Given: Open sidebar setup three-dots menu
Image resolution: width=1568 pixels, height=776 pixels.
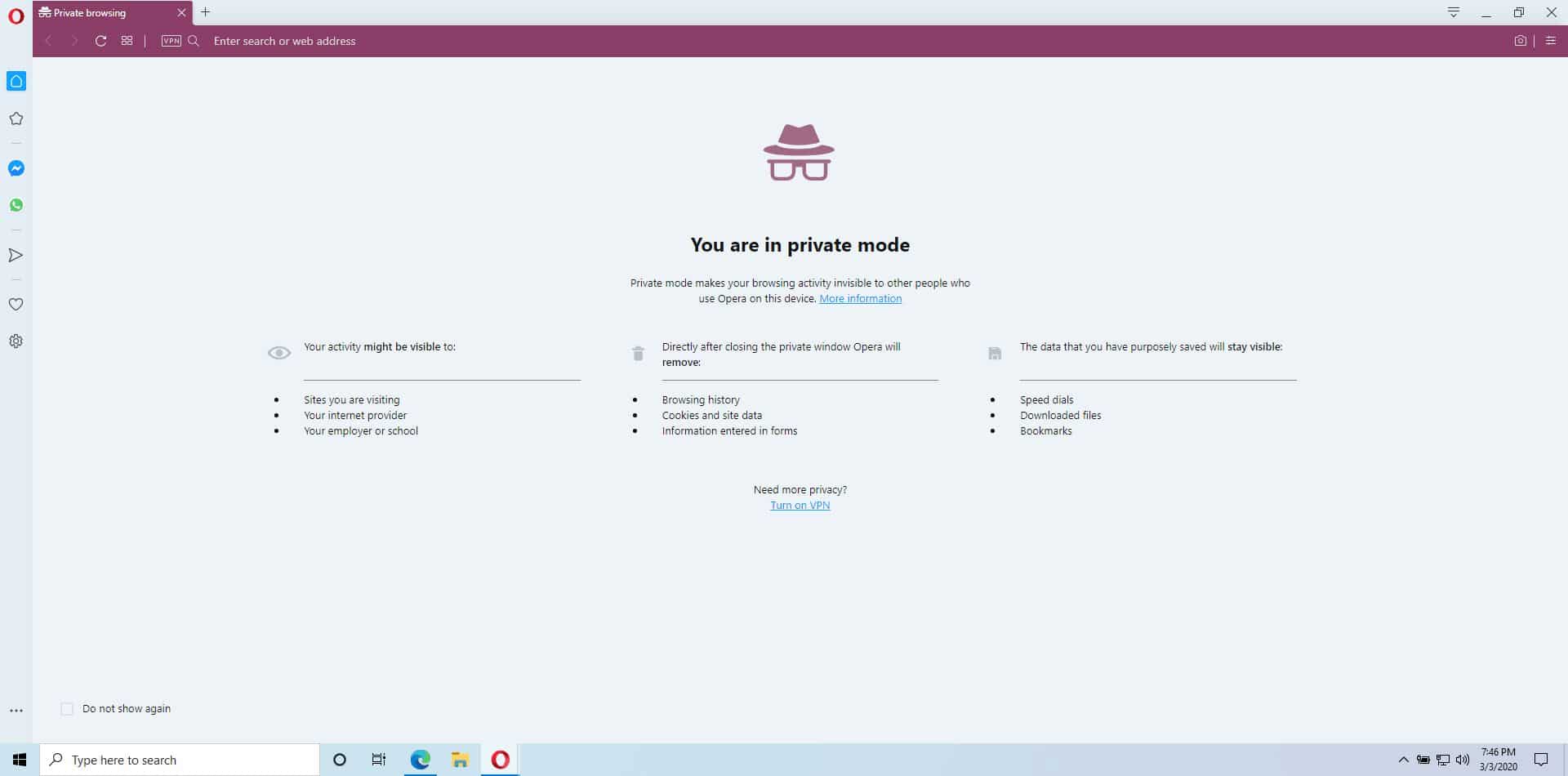Looking at the screenshot, I should 16,711.
